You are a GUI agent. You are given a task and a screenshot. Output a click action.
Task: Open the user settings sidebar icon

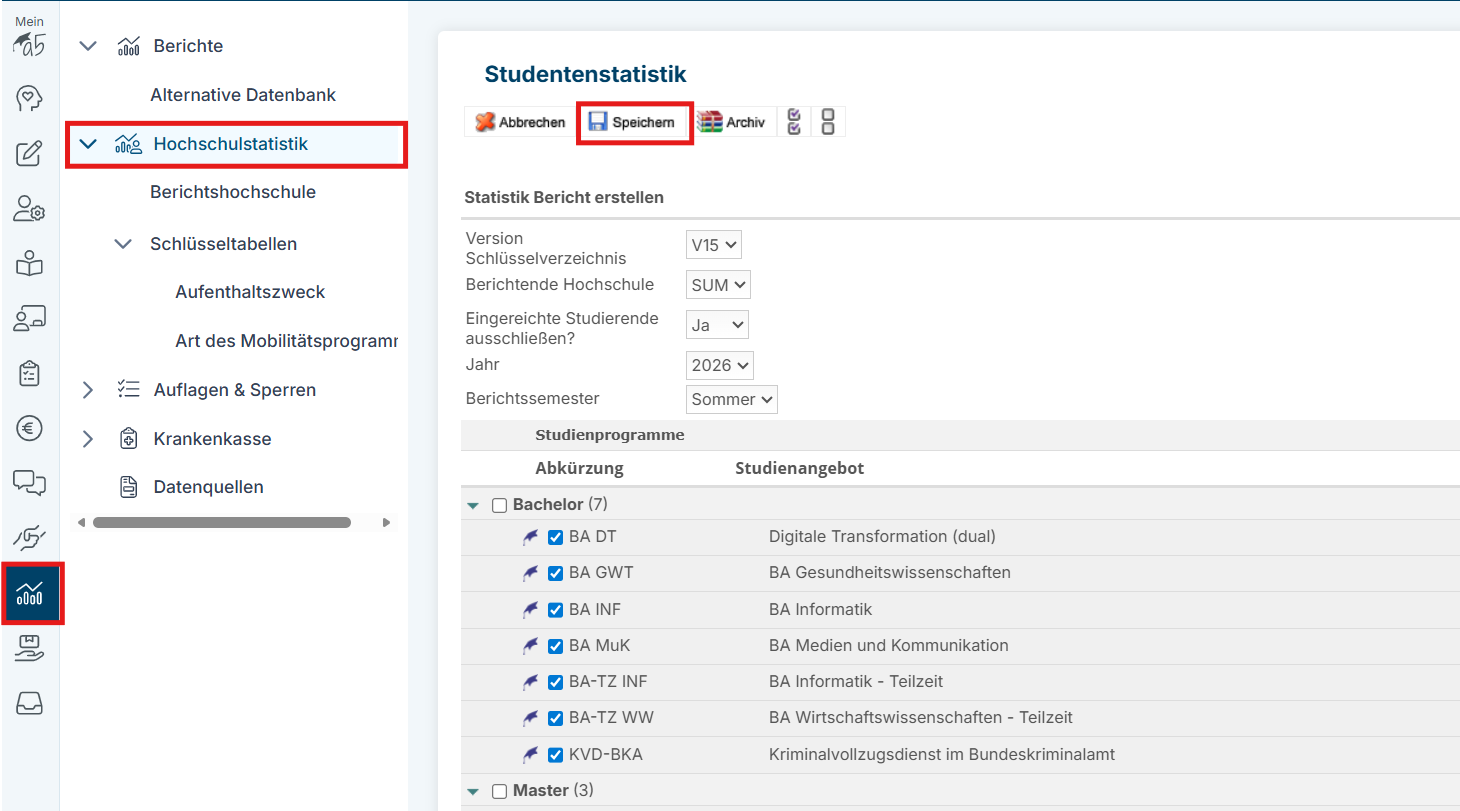tap(29, 208)
